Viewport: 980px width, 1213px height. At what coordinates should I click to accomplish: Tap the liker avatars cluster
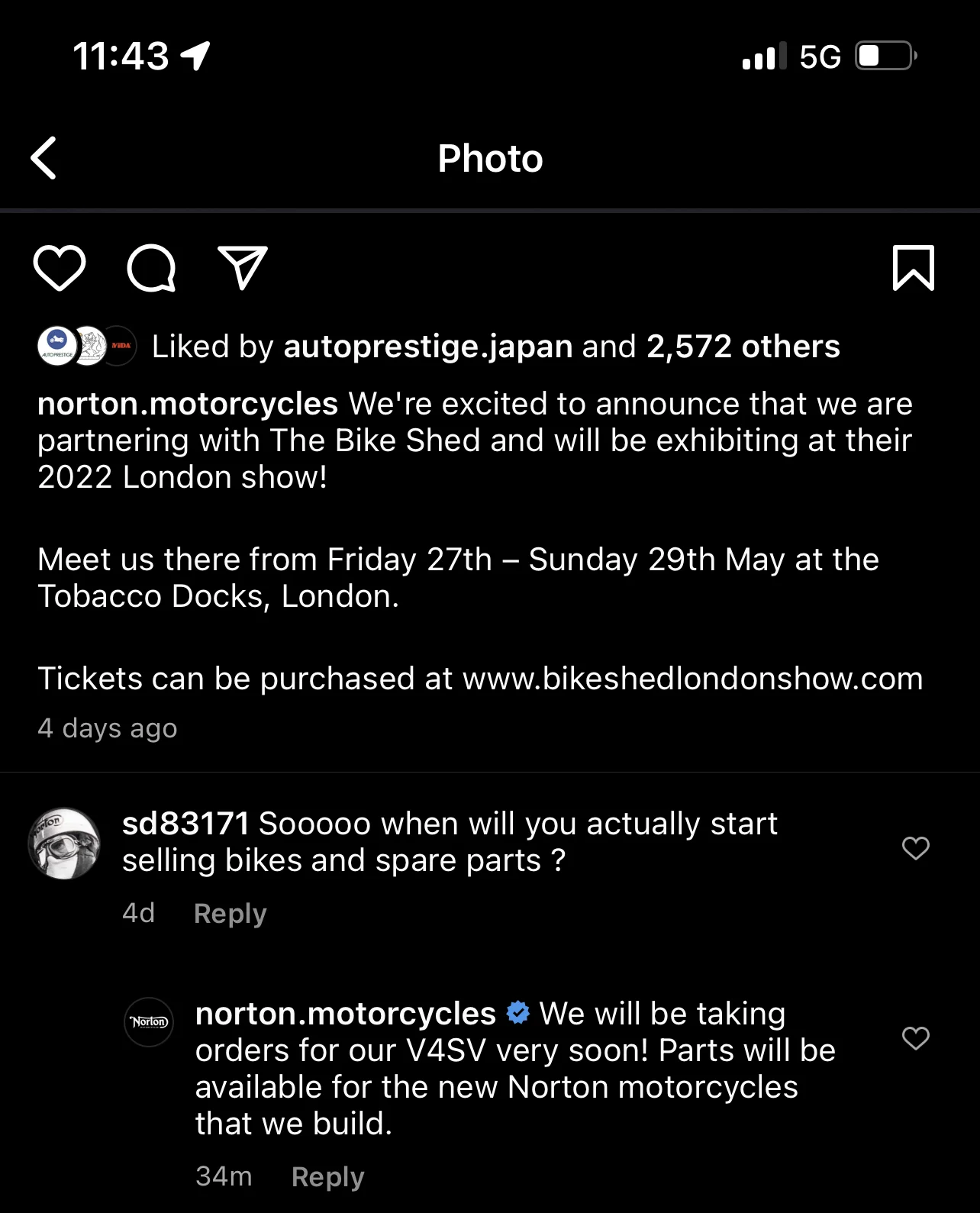click(x=87, y=346)
